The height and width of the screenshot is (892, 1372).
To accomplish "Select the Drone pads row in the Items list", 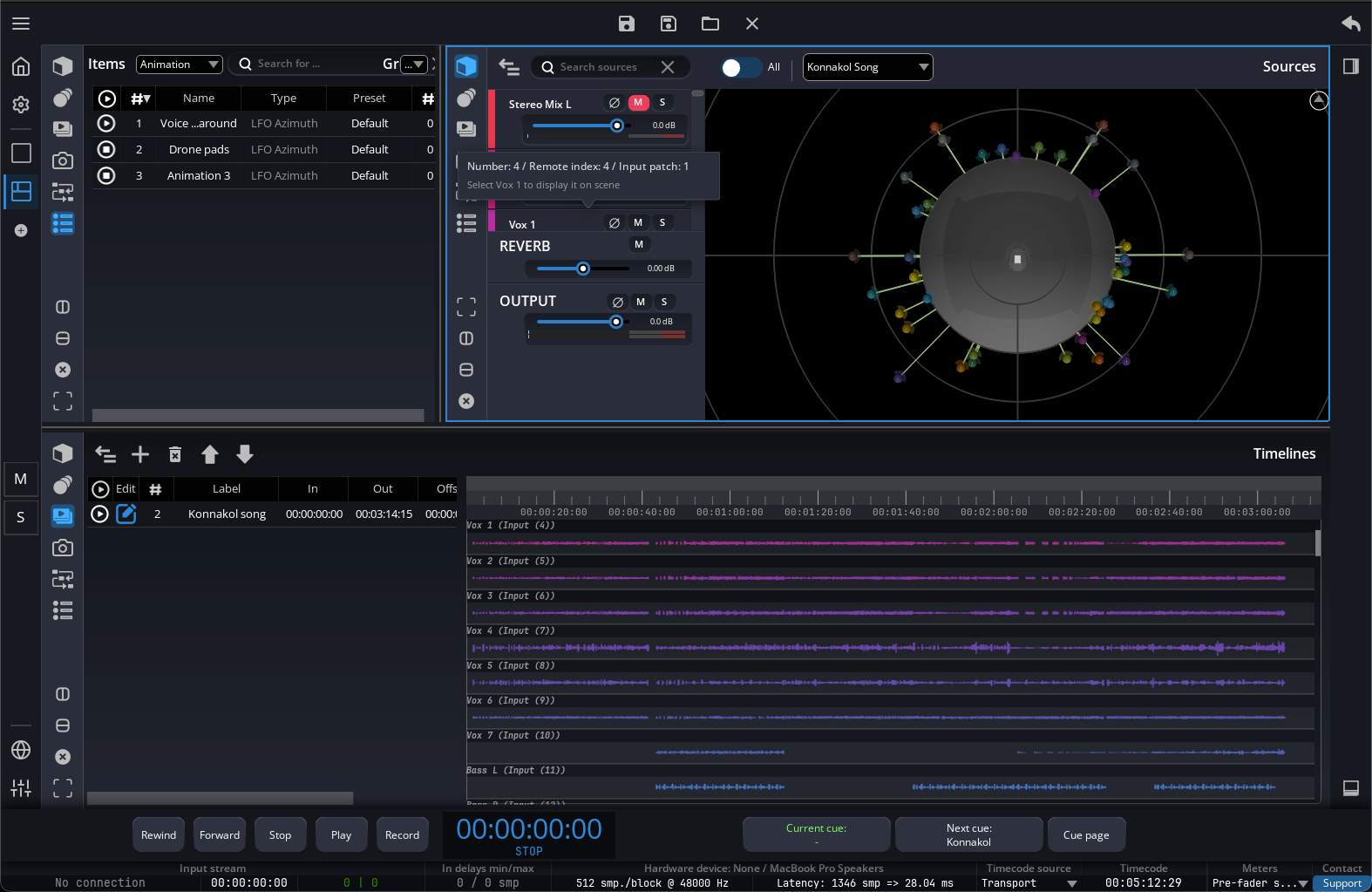I will point(199,150).
